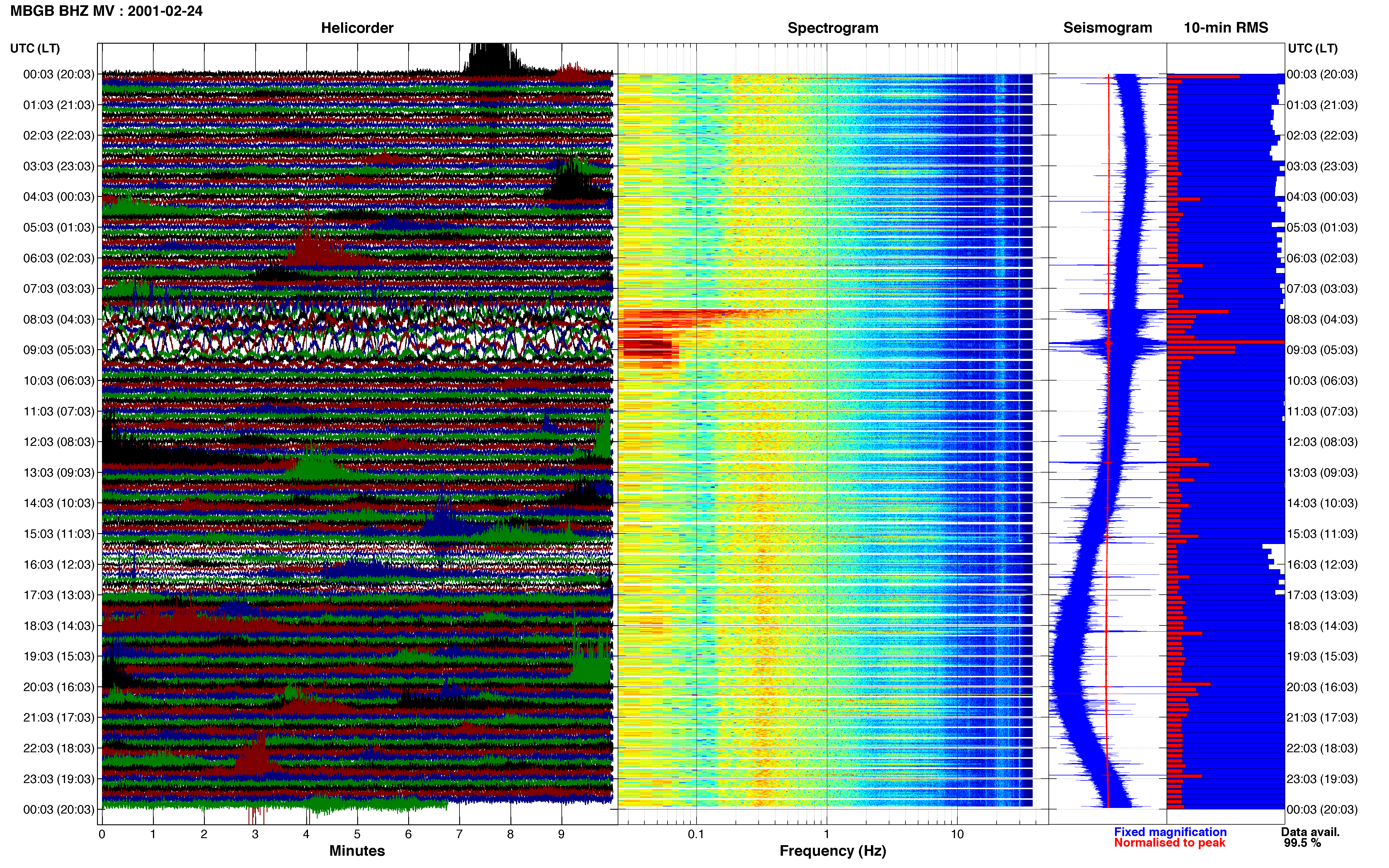This screenshot has width=1389, height=868.
Task: Click the 'Data avail.' label
Action: click(1310, 832)
